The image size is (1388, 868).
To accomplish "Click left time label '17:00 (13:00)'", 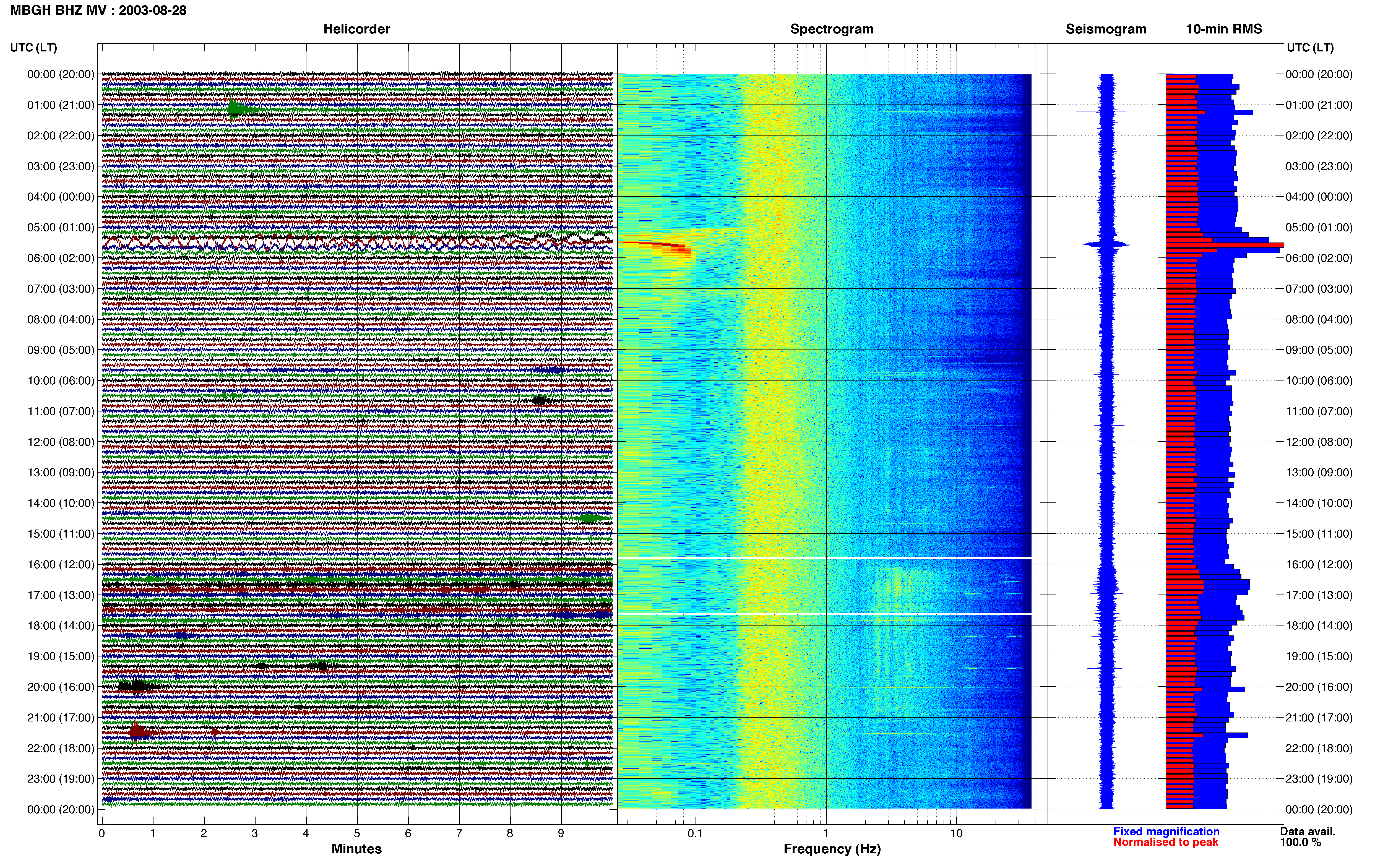I will point(60,595).
